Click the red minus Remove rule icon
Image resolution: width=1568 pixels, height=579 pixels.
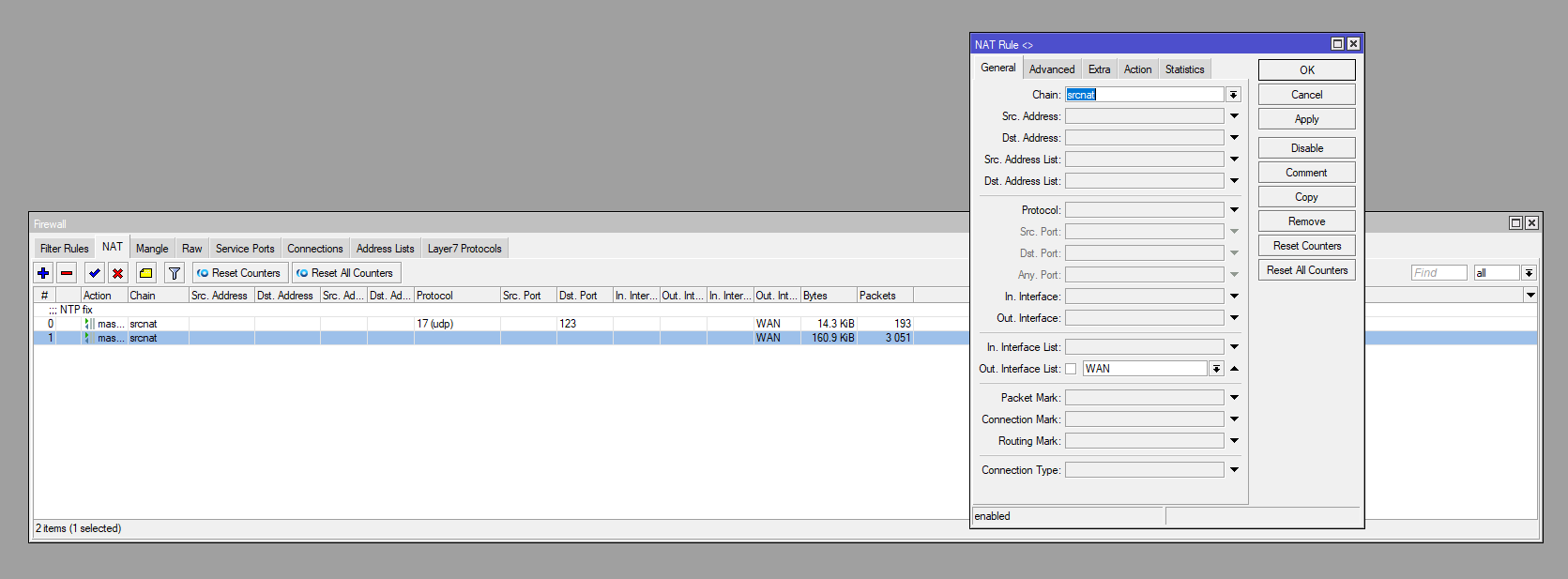tap(67, 273)
